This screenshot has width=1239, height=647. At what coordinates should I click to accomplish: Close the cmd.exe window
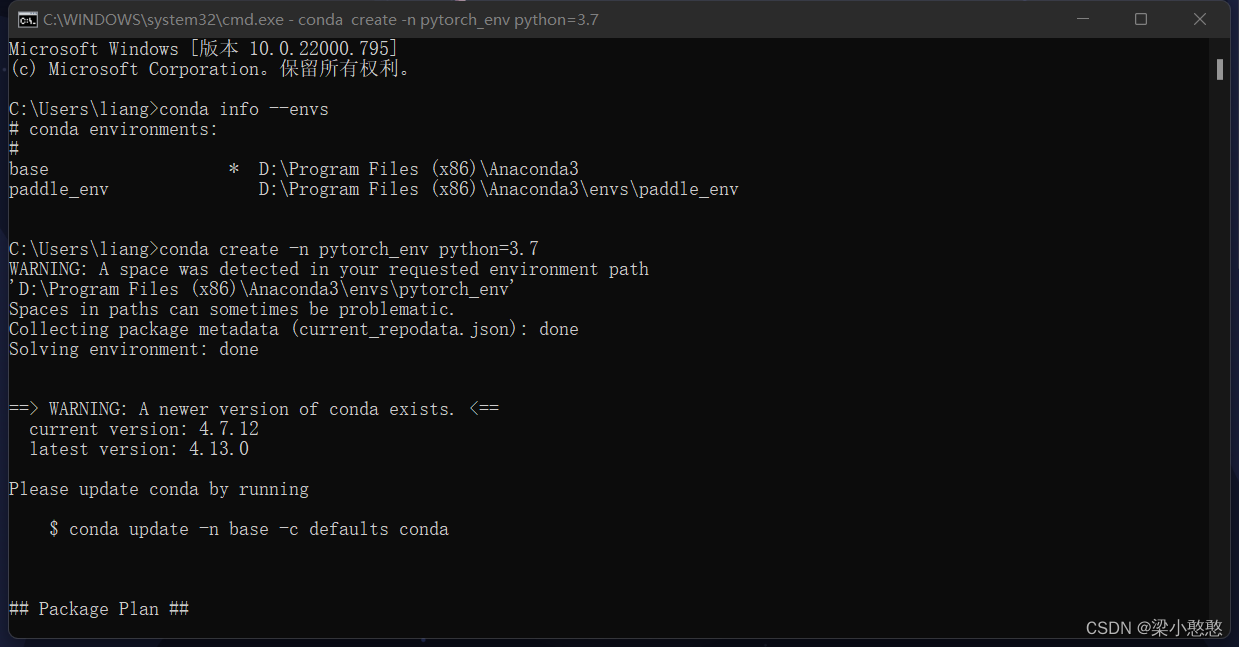[1200, 19]
